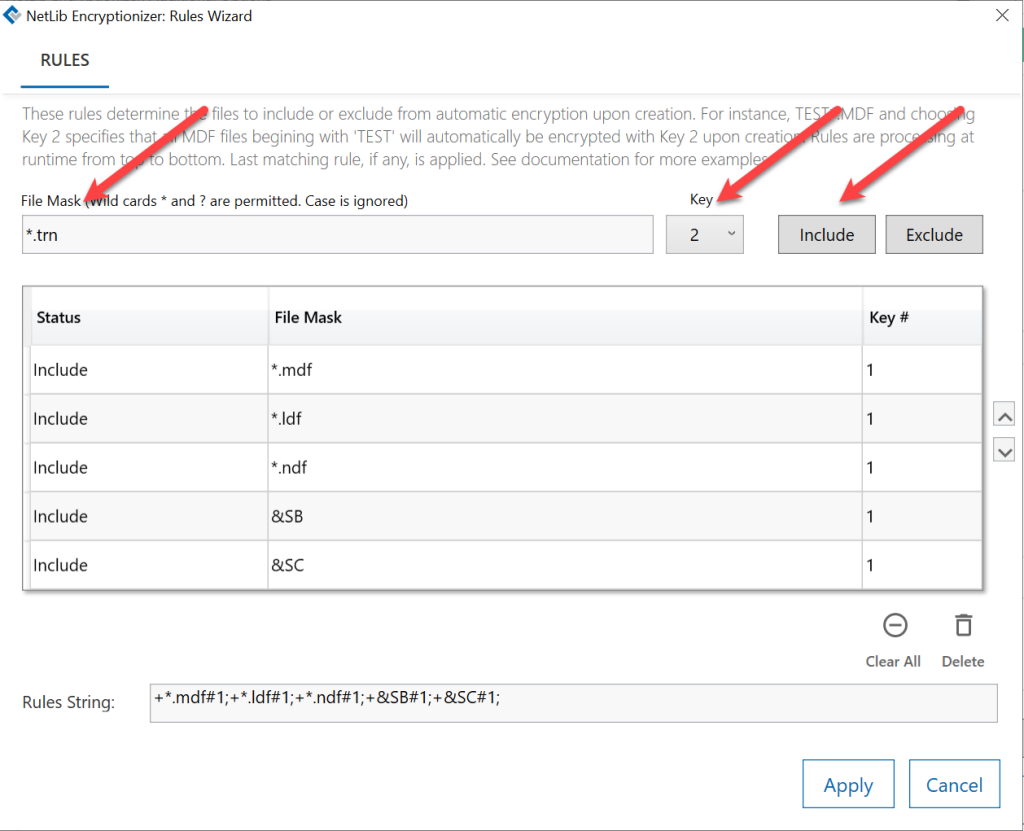Switch to the RULES tab
Screen dimensions: 1024x831
point(65,60)
